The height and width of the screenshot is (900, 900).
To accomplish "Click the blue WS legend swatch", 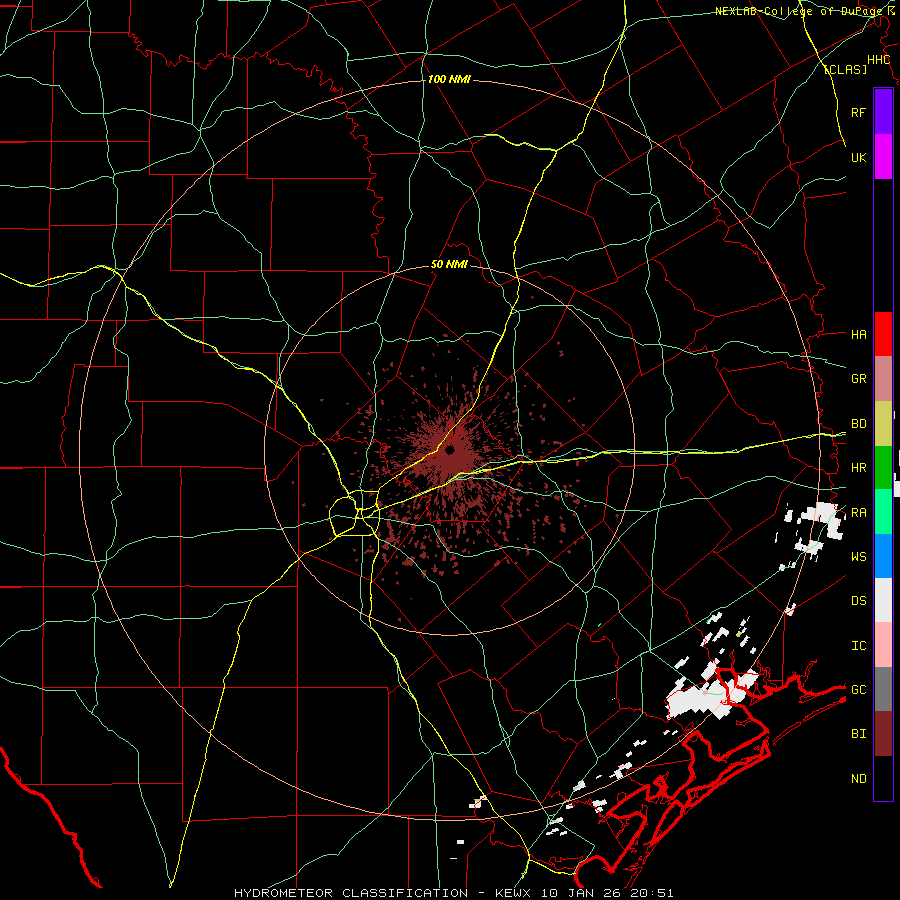I will (883, 556).
